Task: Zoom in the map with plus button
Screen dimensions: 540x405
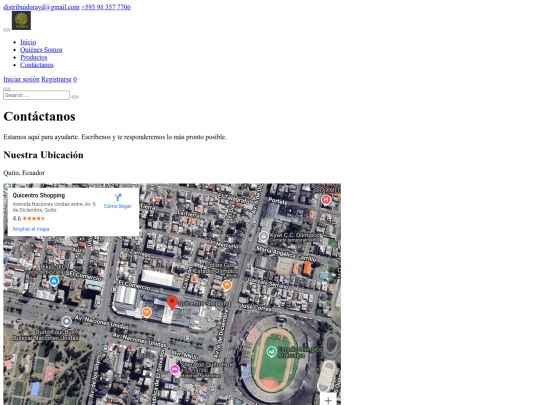Action: point(328,400)
